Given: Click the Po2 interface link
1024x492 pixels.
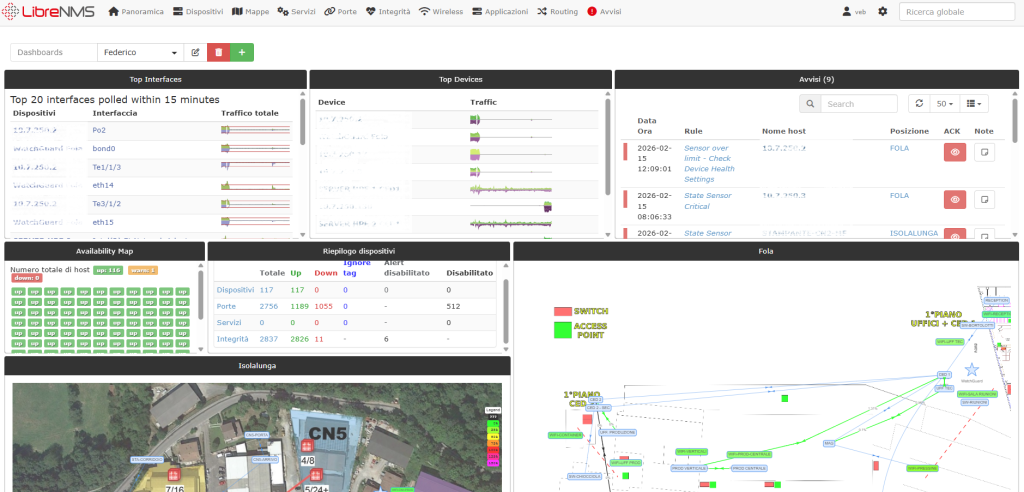Looking at the screenshot, I should [99, 130].
